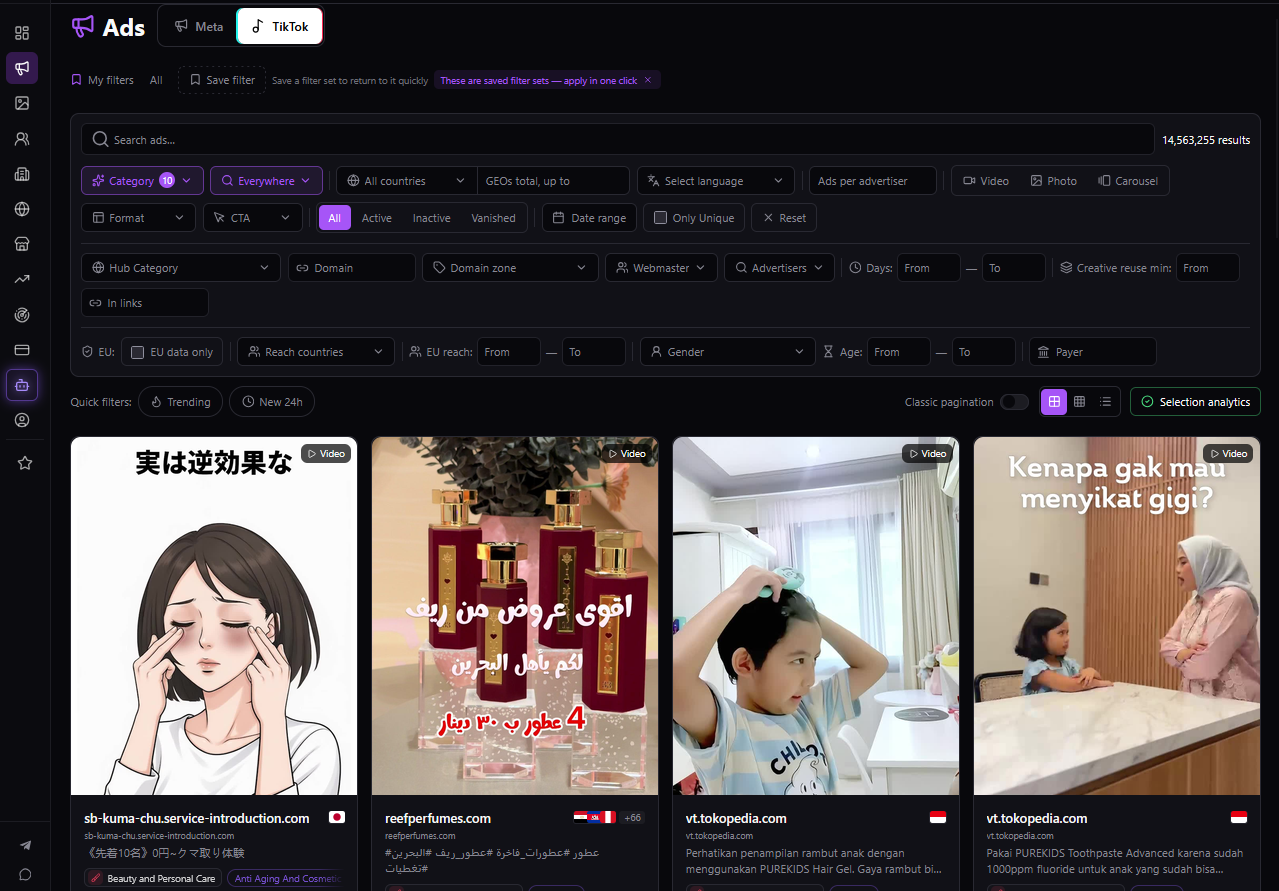Dismiss the saved filter sets tip
The height and width of the screenshot is (891, 1279).
point(648,80)
